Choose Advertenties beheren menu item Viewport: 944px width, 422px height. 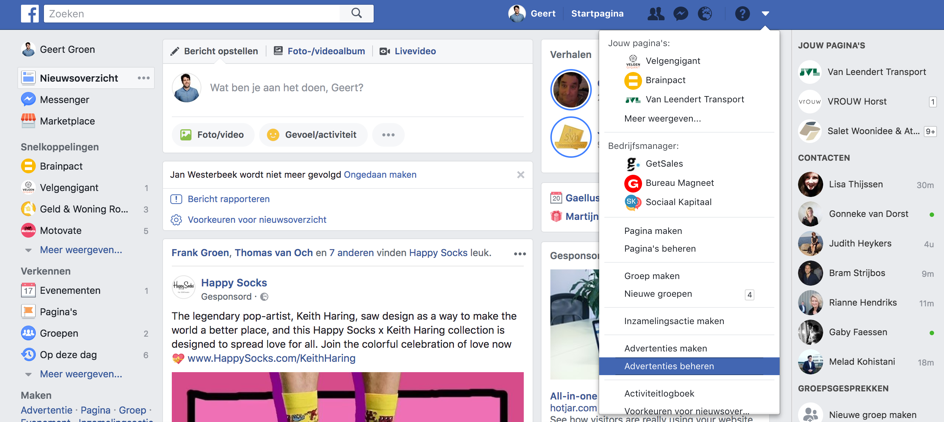689,366
